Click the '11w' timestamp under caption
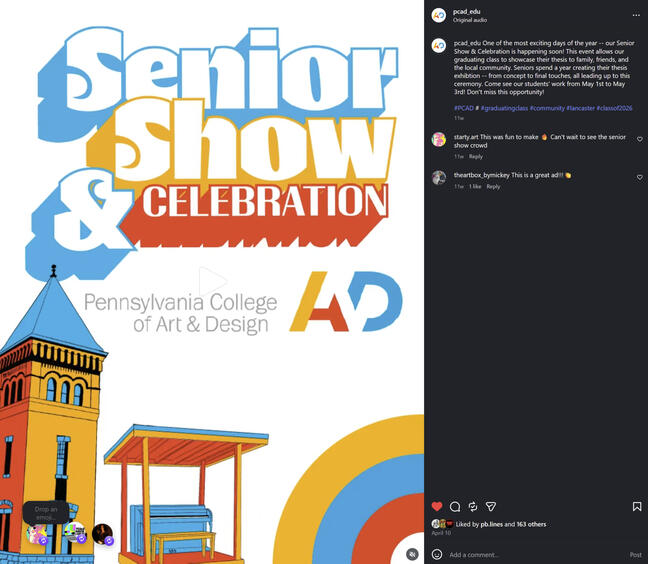 tap(459, 118)
